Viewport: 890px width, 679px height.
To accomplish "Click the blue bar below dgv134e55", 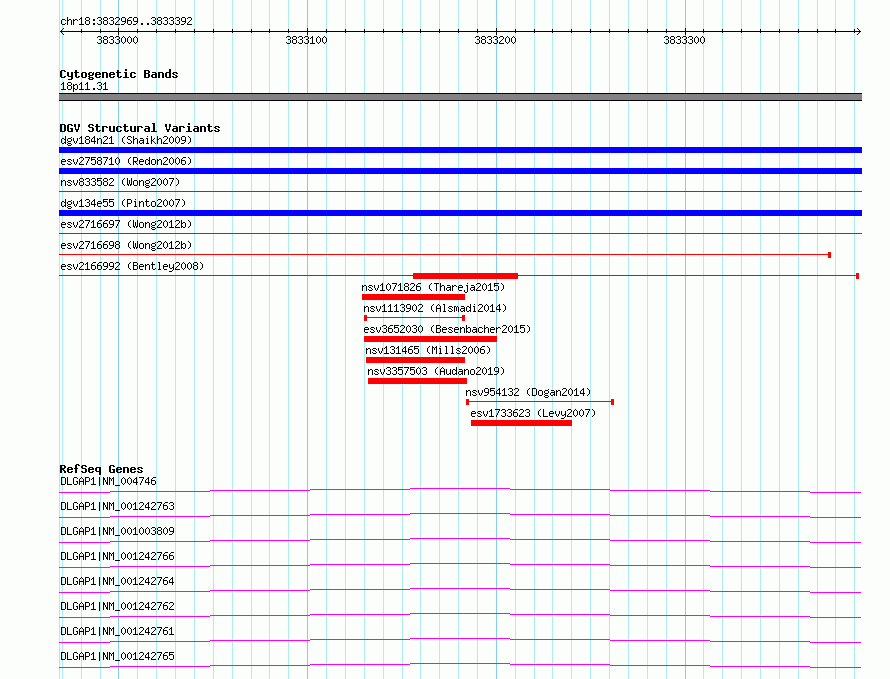I will [x=460, y=213].
